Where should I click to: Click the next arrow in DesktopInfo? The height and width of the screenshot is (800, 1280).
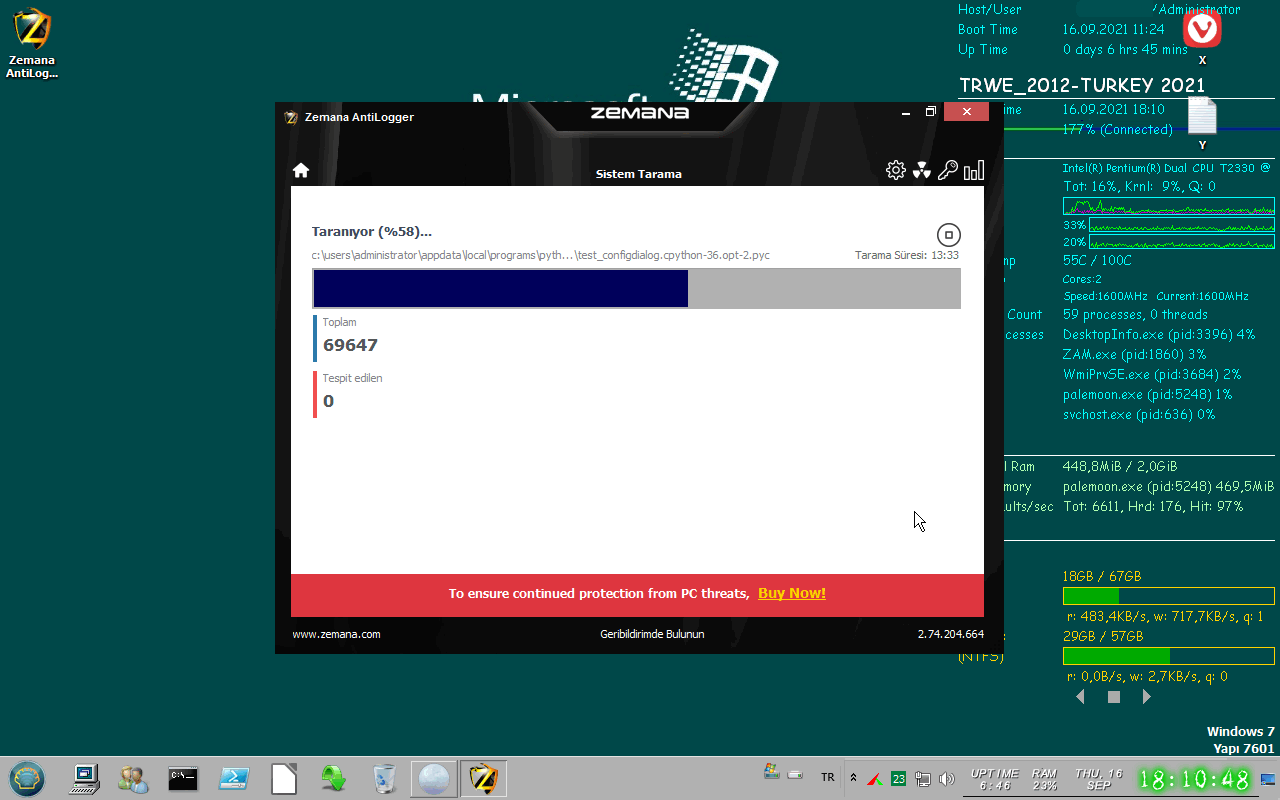(x=1147, y=697)
